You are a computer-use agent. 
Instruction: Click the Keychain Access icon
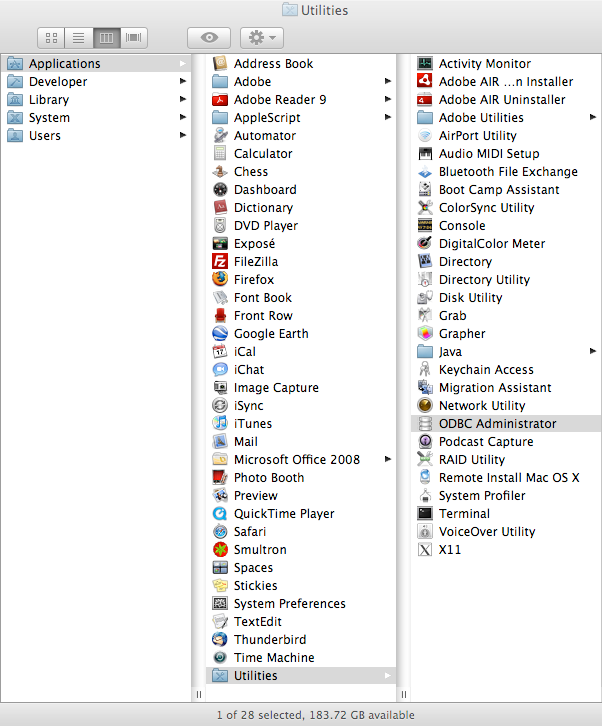pyautogui.click(x=425, y=369)
